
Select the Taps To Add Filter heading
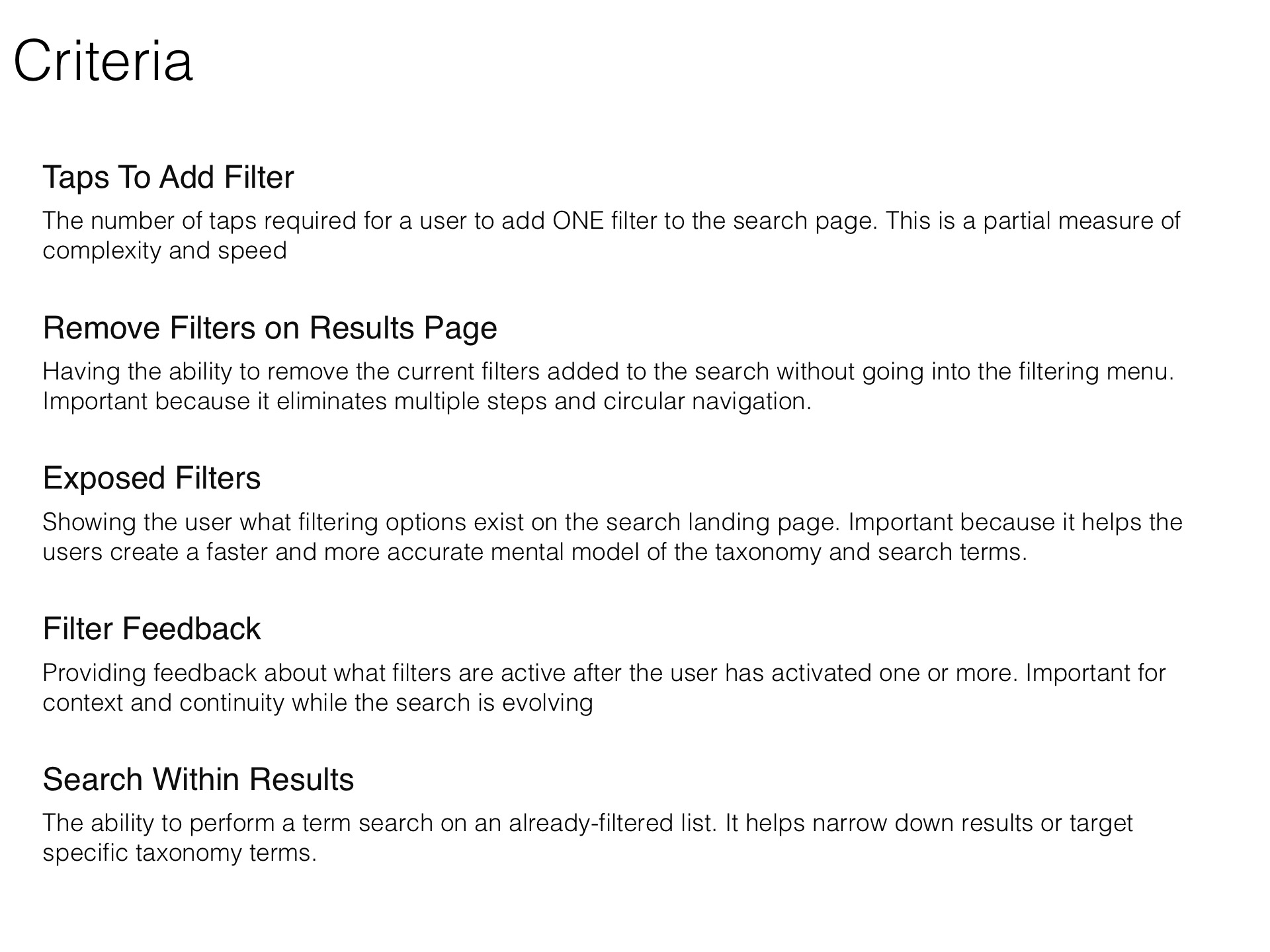168,177
